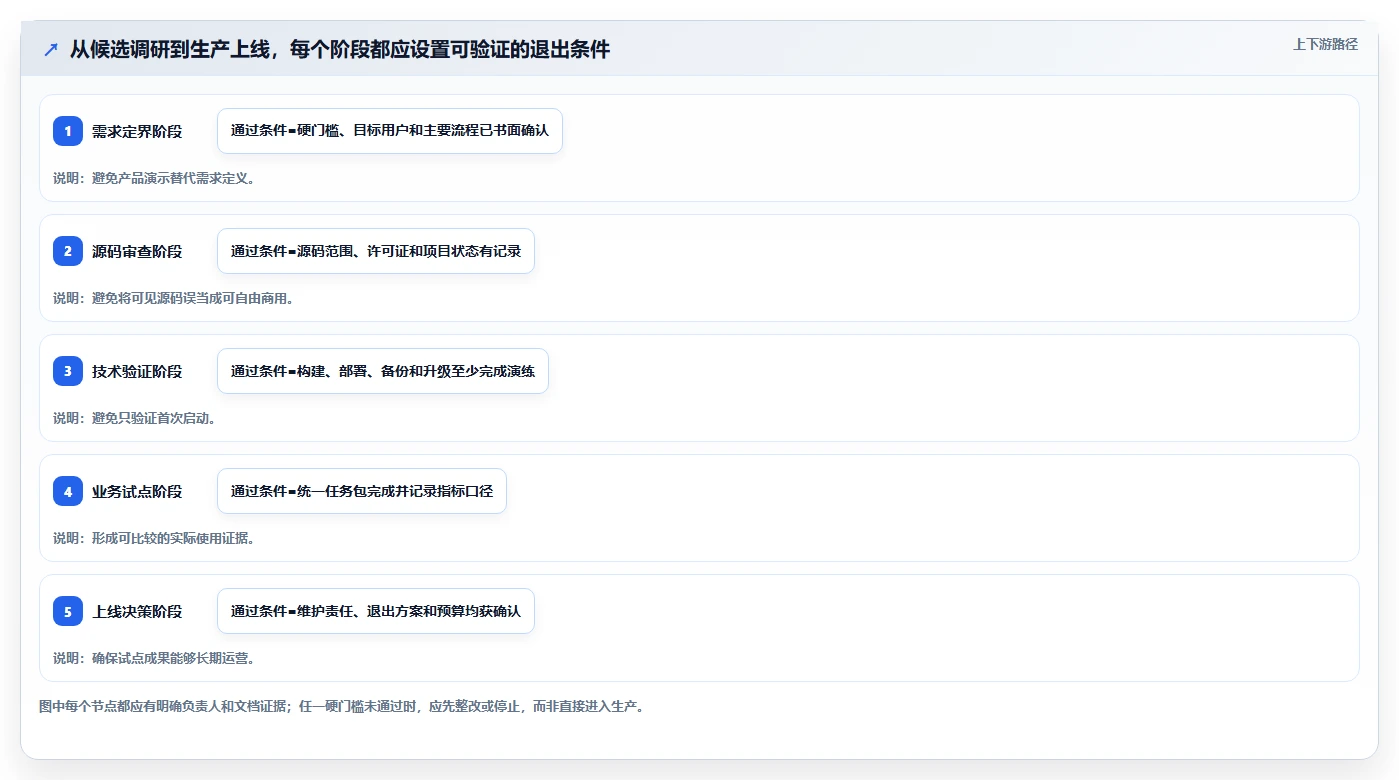
Task: Click step number badge 2
Action: 68,251
